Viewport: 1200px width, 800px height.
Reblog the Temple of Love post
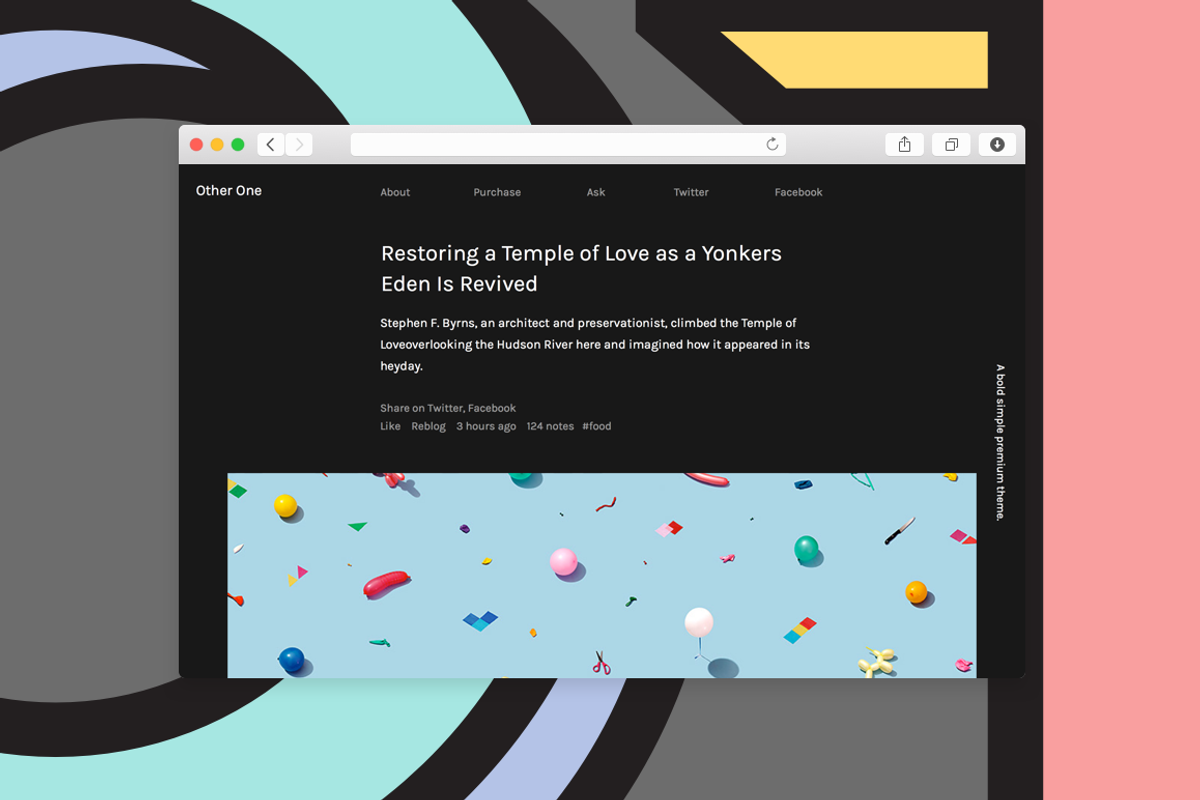coord(428,426)
